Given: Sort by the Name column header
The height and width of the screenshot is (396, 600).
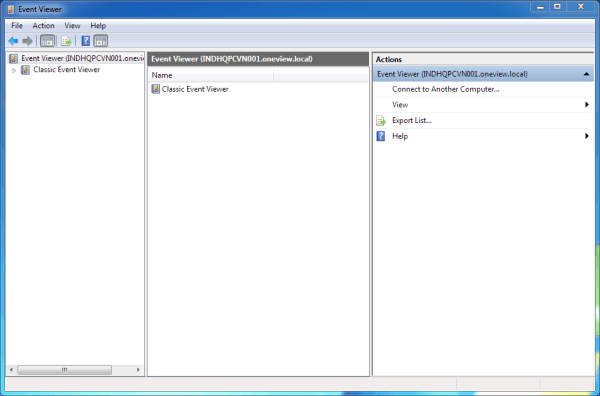Looking at the screenshot, I should point(210,75).
